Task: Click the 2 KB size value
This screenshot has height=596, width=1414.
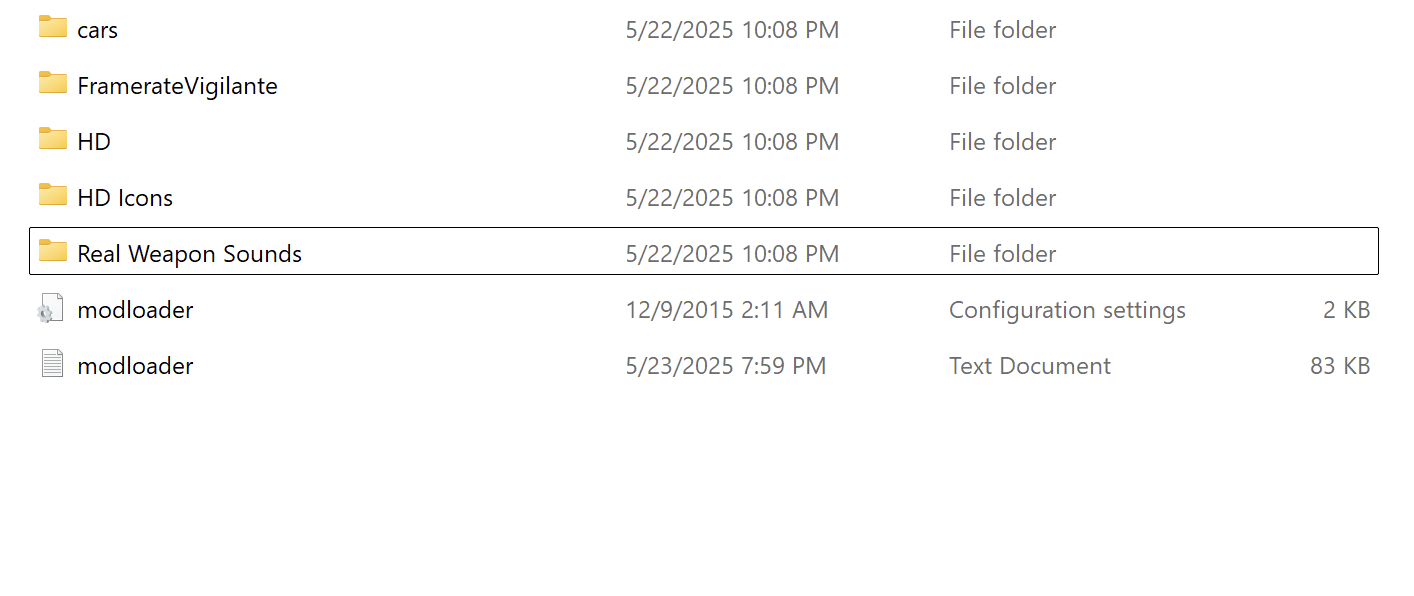Action: tap(1346, 311)
